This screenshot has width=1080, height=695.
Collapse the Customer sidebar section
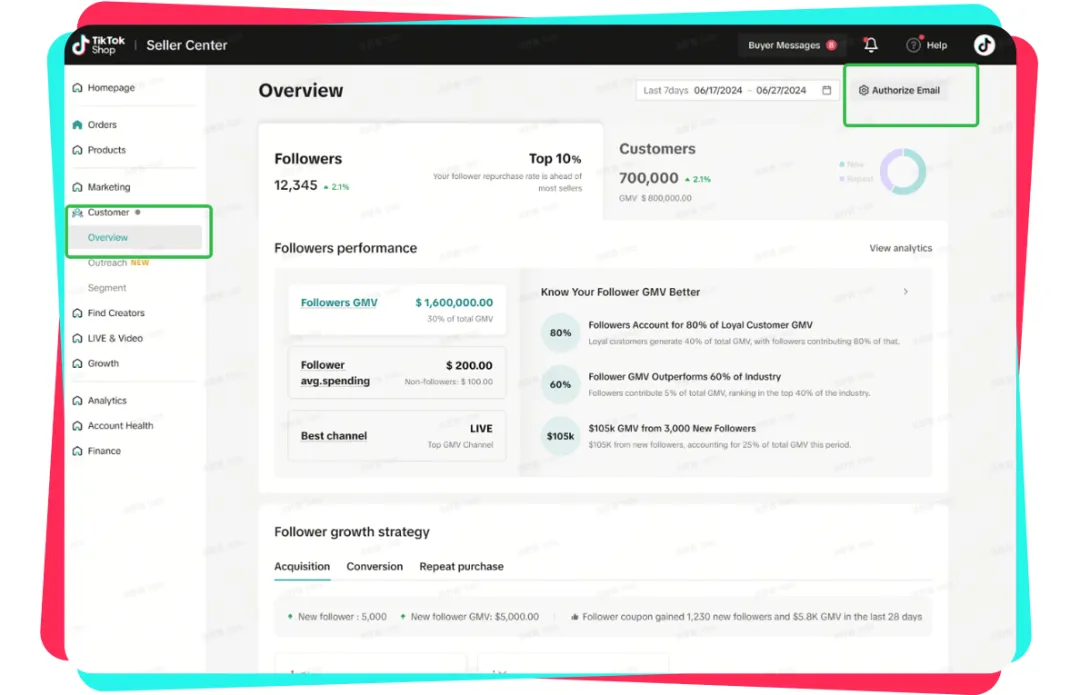point(108,212)
